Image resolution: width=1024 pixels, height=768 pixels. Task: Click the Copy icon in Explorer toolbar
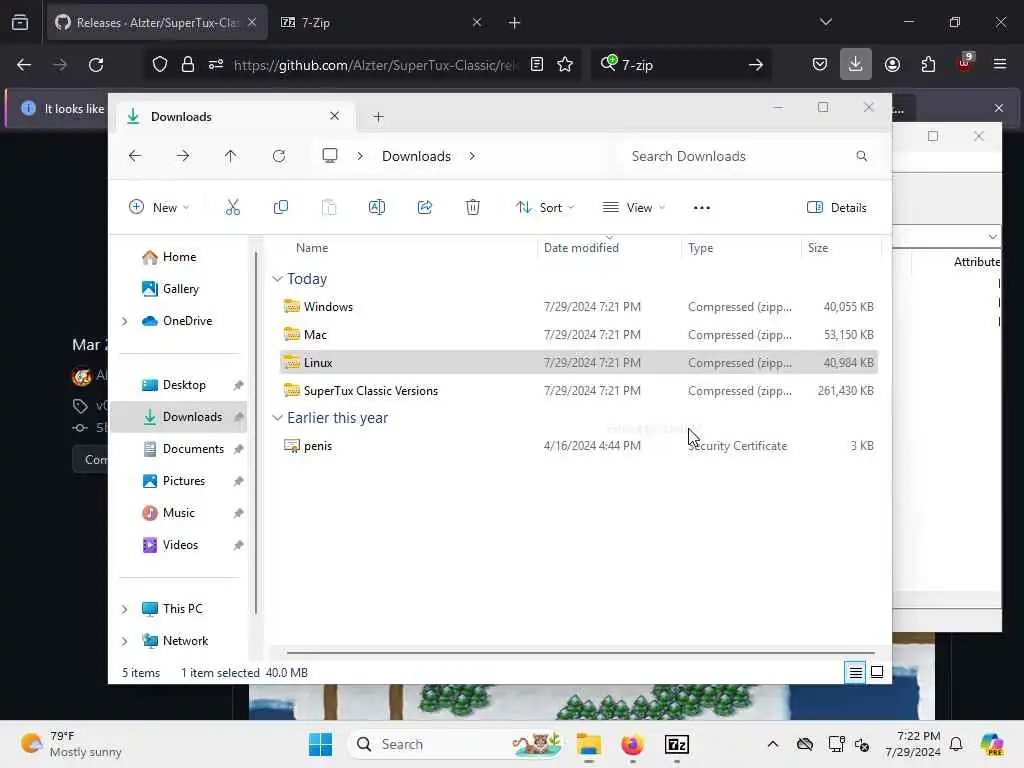(x=281, y=208)
